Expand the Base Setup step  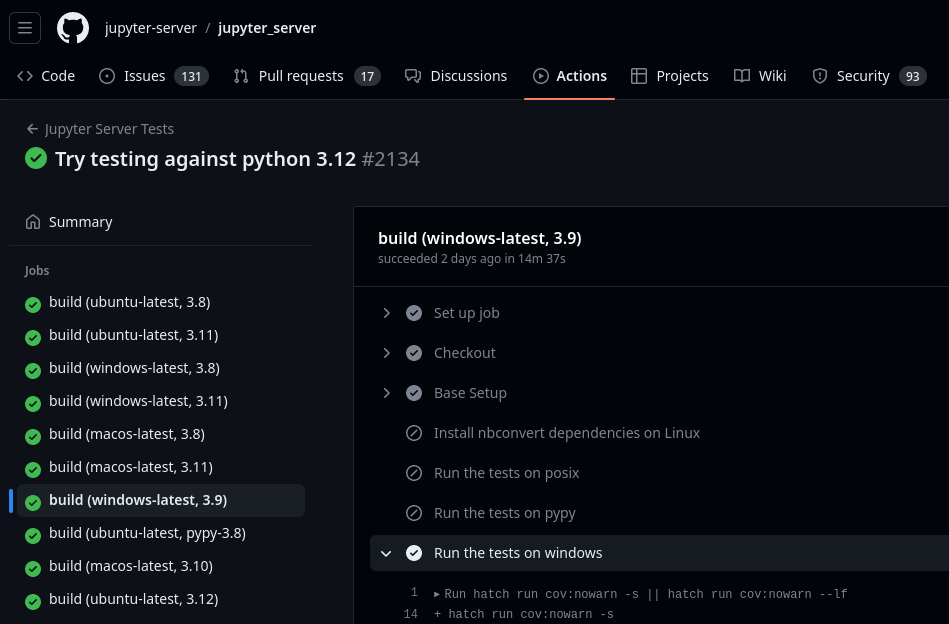pyautogui.click(x=387, y=392)
